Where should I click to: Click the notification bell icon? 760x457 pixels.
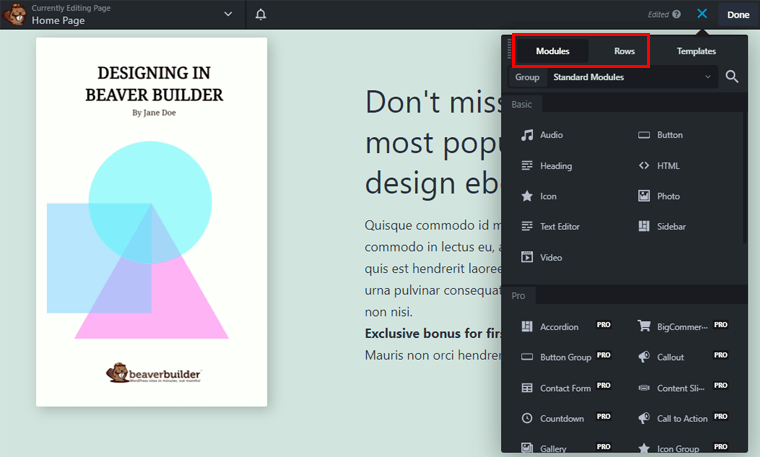(x=261, y=15)
